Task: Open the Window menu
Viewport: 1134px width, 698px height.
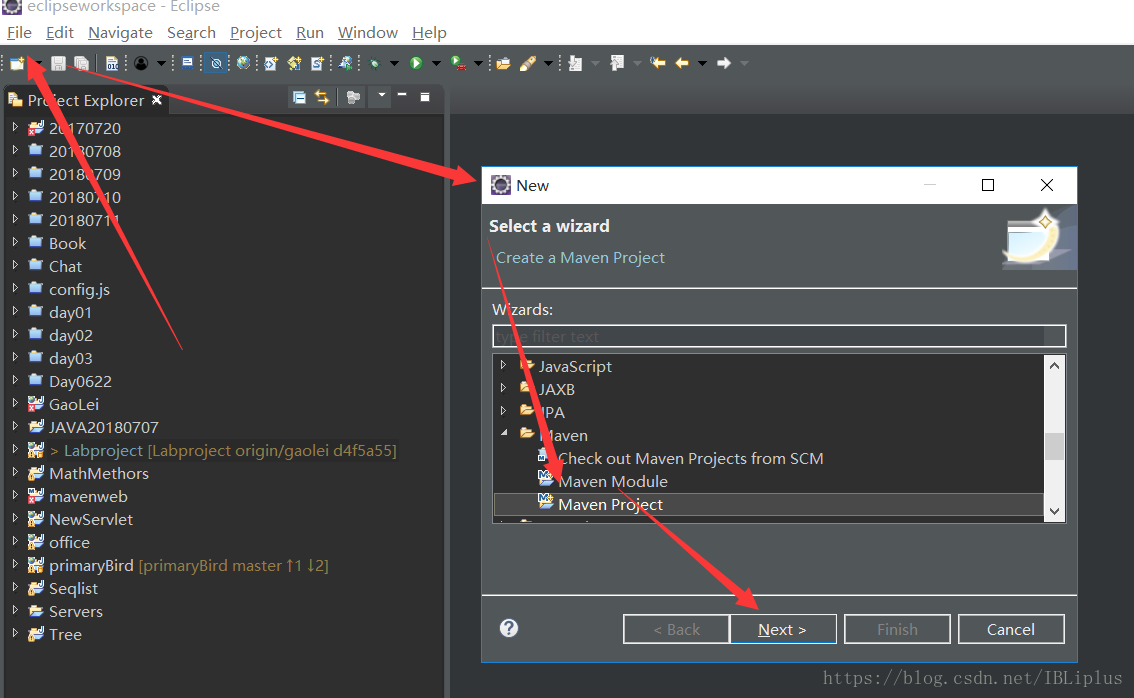Action: 367,33
